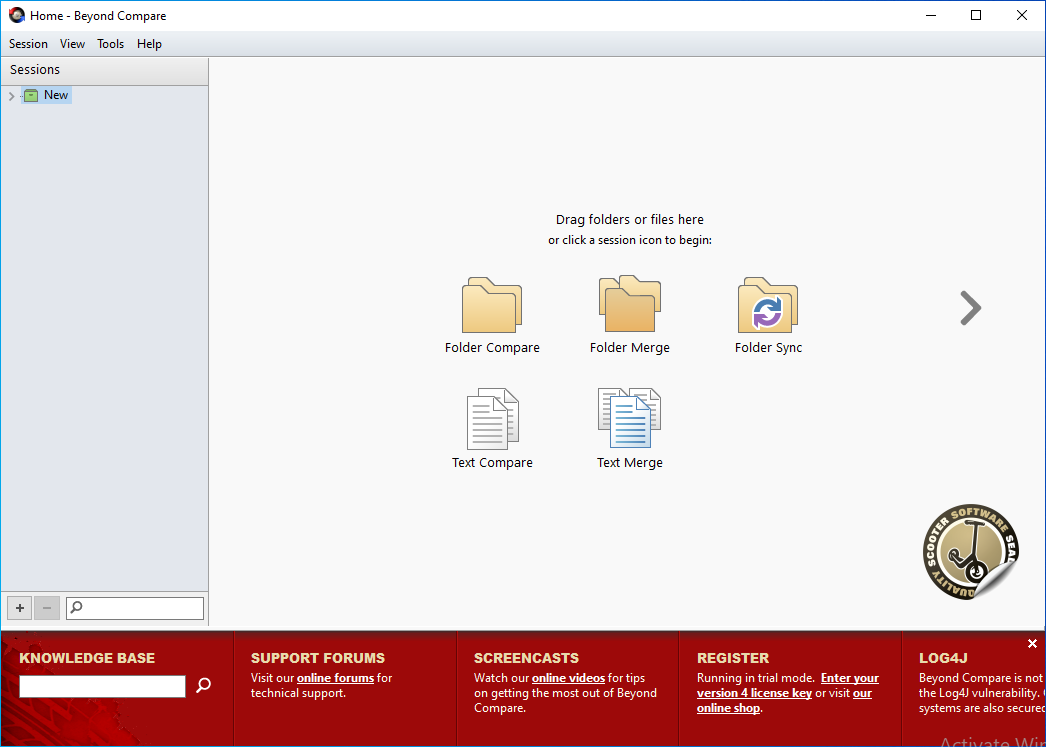This screenshot has height=747, width=1046.
Task: Open the Session menu
Action: (x=28, y=44)
